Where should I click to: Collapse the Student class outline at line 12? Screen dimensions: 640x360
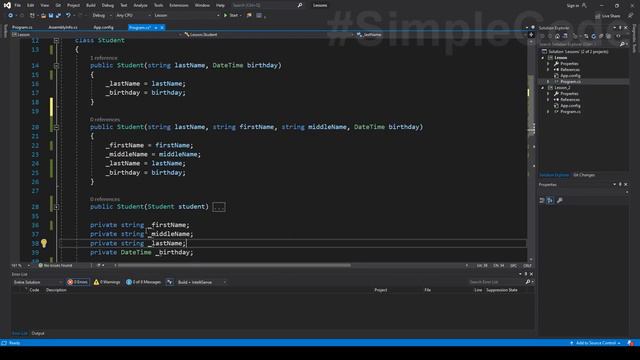click(x=56, y=40)
